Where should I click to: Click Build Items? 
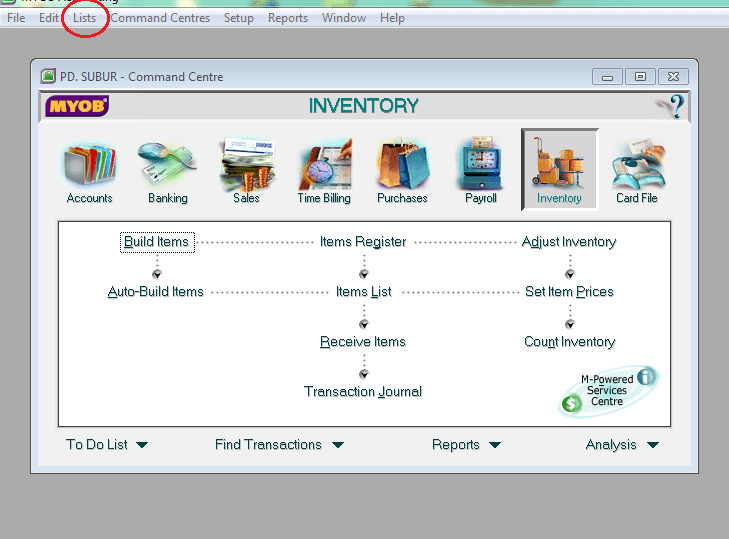tap(157, 242)
